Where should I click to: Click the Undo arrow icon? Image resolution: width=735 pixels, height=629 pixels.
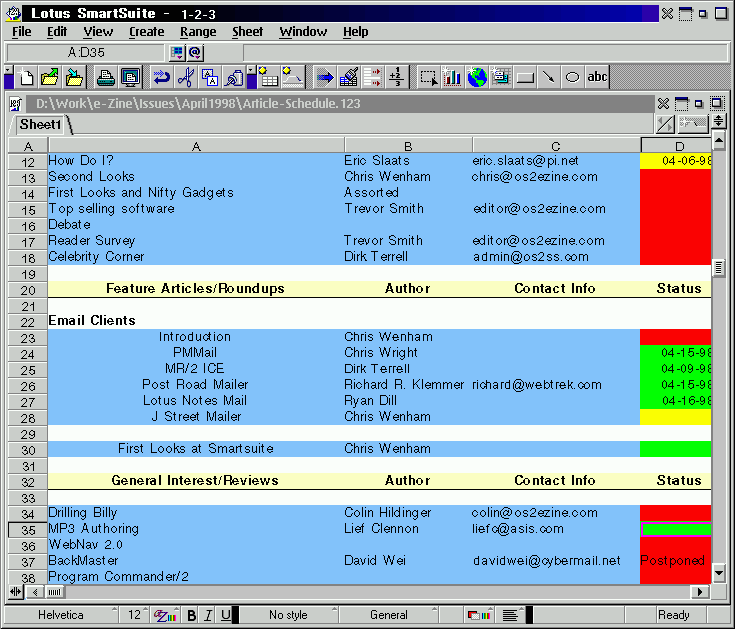(x=162, y=77)
